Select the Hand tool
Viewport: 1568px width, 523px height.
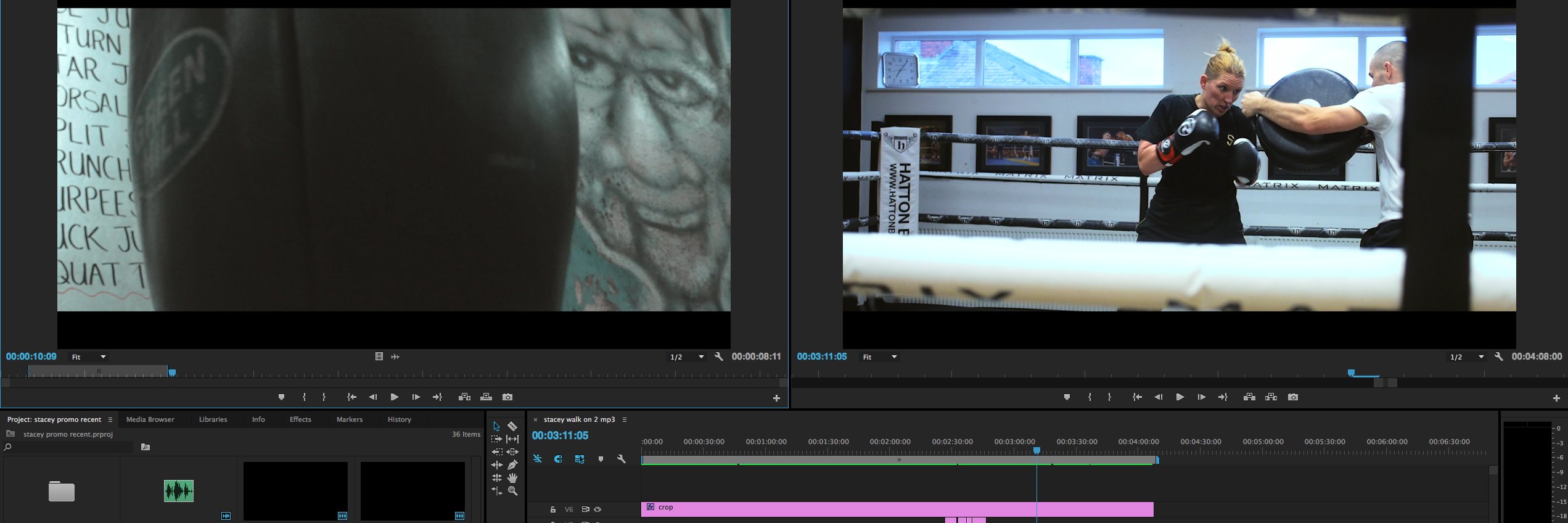(x=512, y=478)
